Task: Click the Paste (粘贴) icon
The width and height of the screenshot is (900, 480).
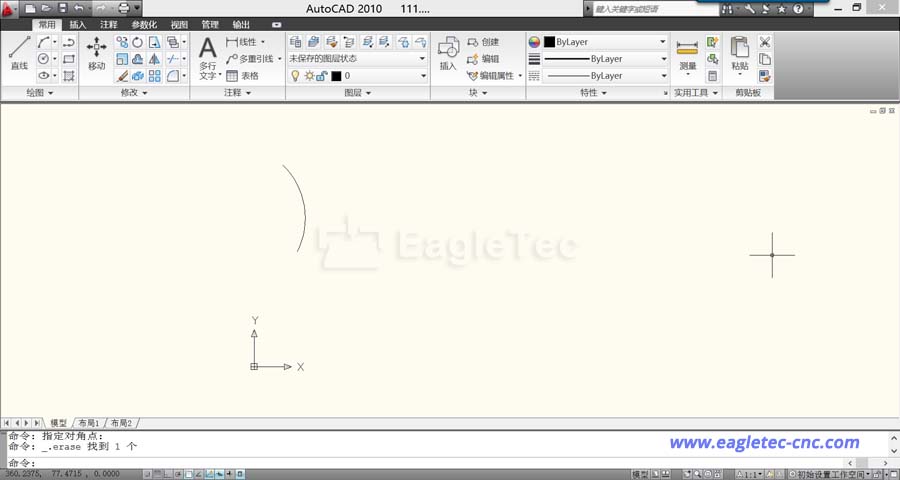Action: click(x=740, y=54)
